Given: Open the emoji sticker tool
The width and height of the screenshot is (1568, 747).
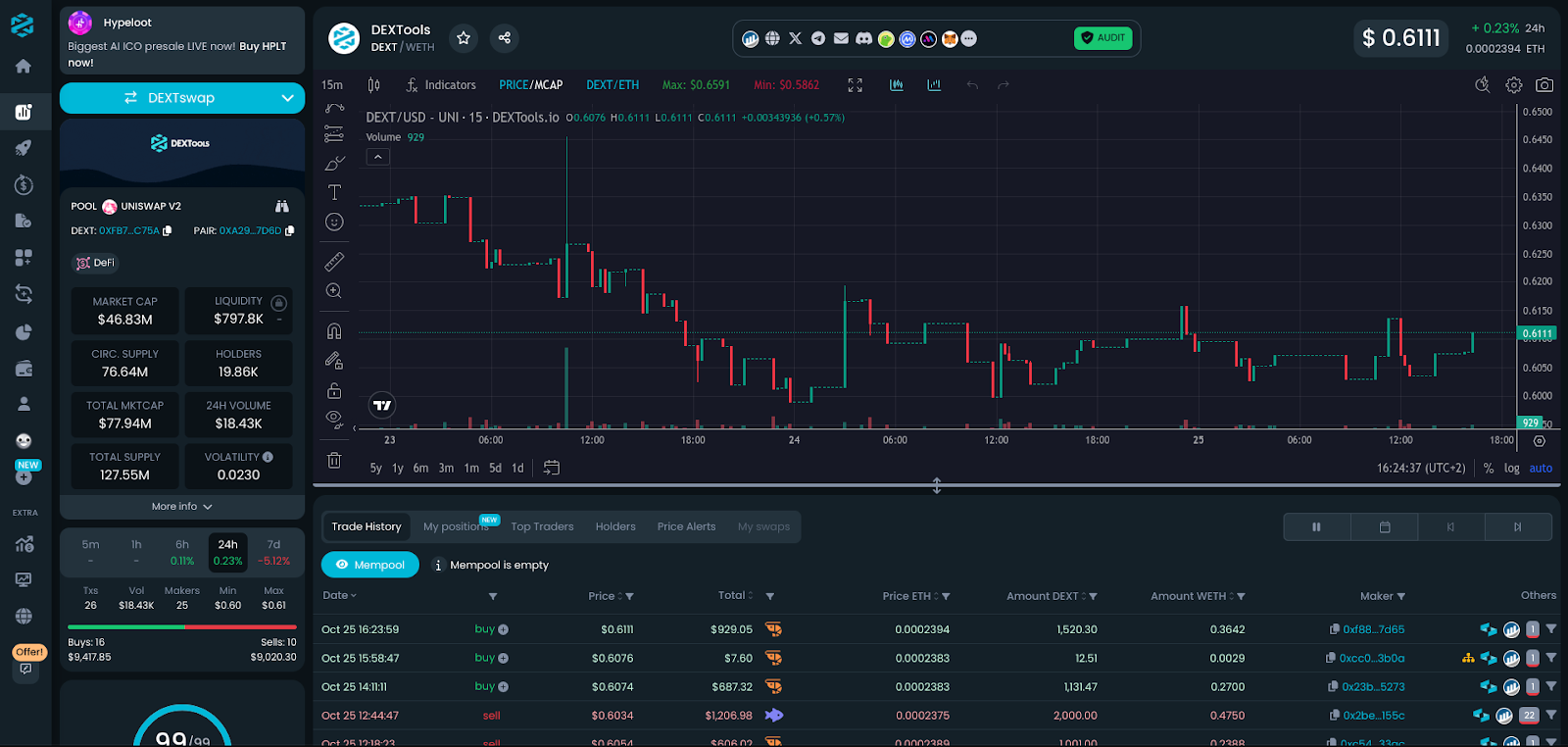Looking at the screenshot, I should 334,223.
